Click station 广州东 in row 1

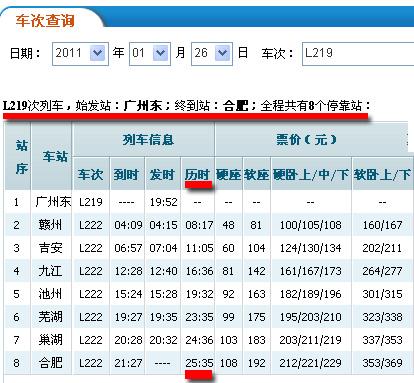coord(53,202)
